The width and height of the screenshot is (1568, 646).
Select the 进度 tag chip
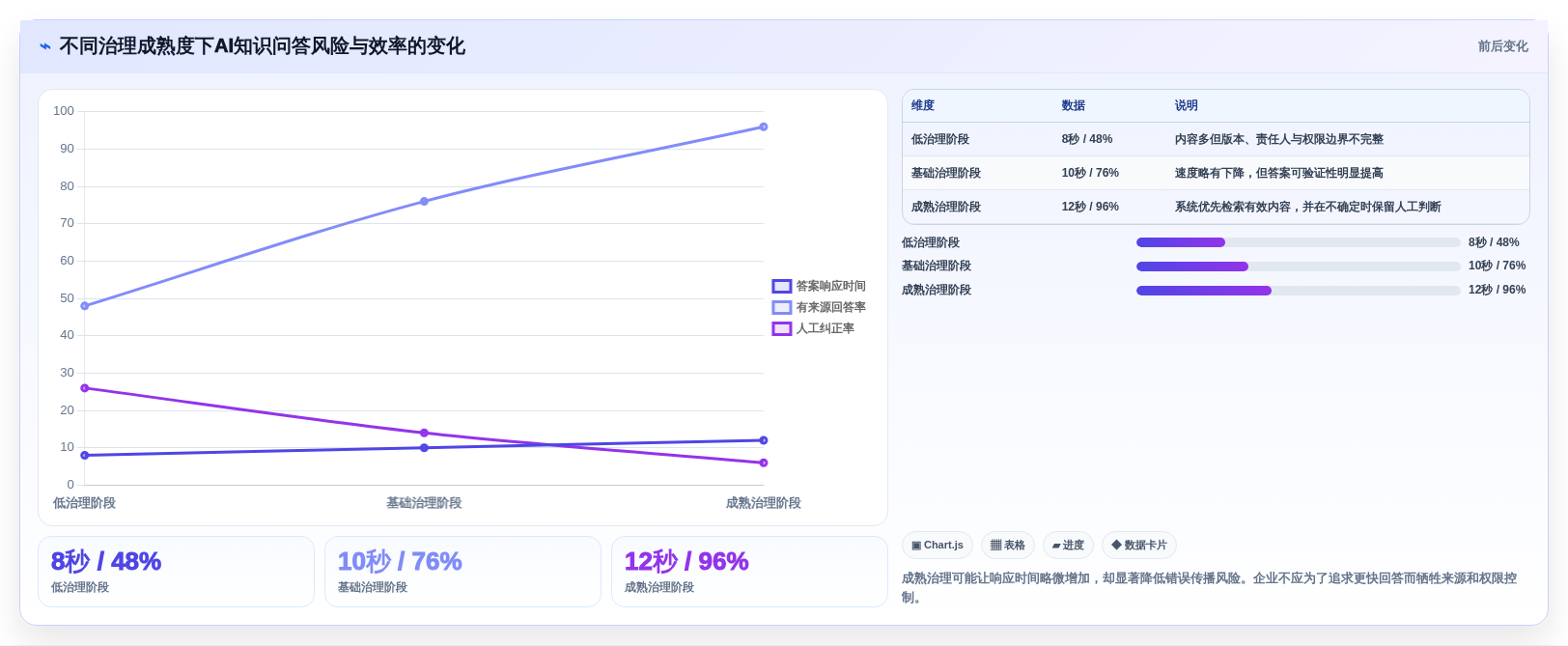(x=1068, y=545)
